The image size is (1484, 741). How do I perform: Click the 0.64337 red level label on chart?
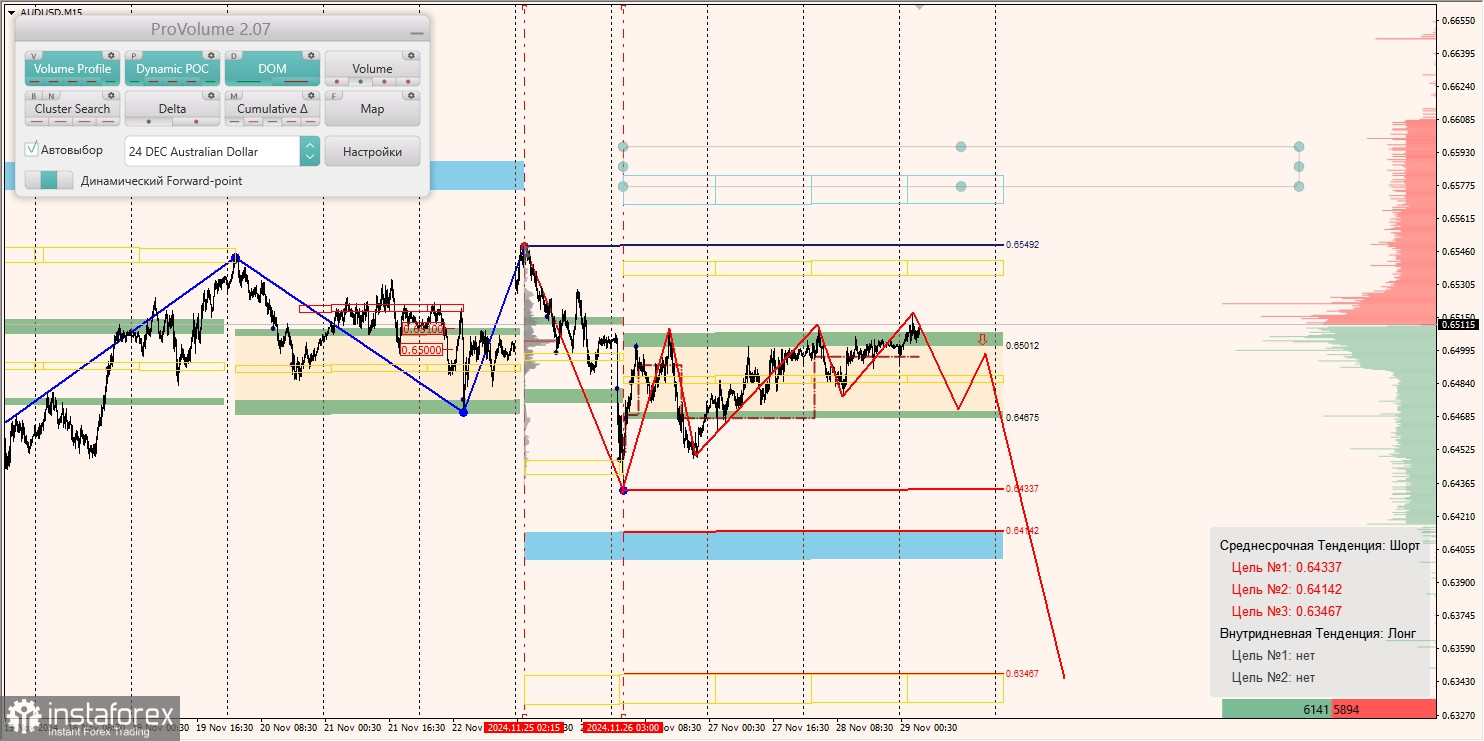coord(1022,489)
